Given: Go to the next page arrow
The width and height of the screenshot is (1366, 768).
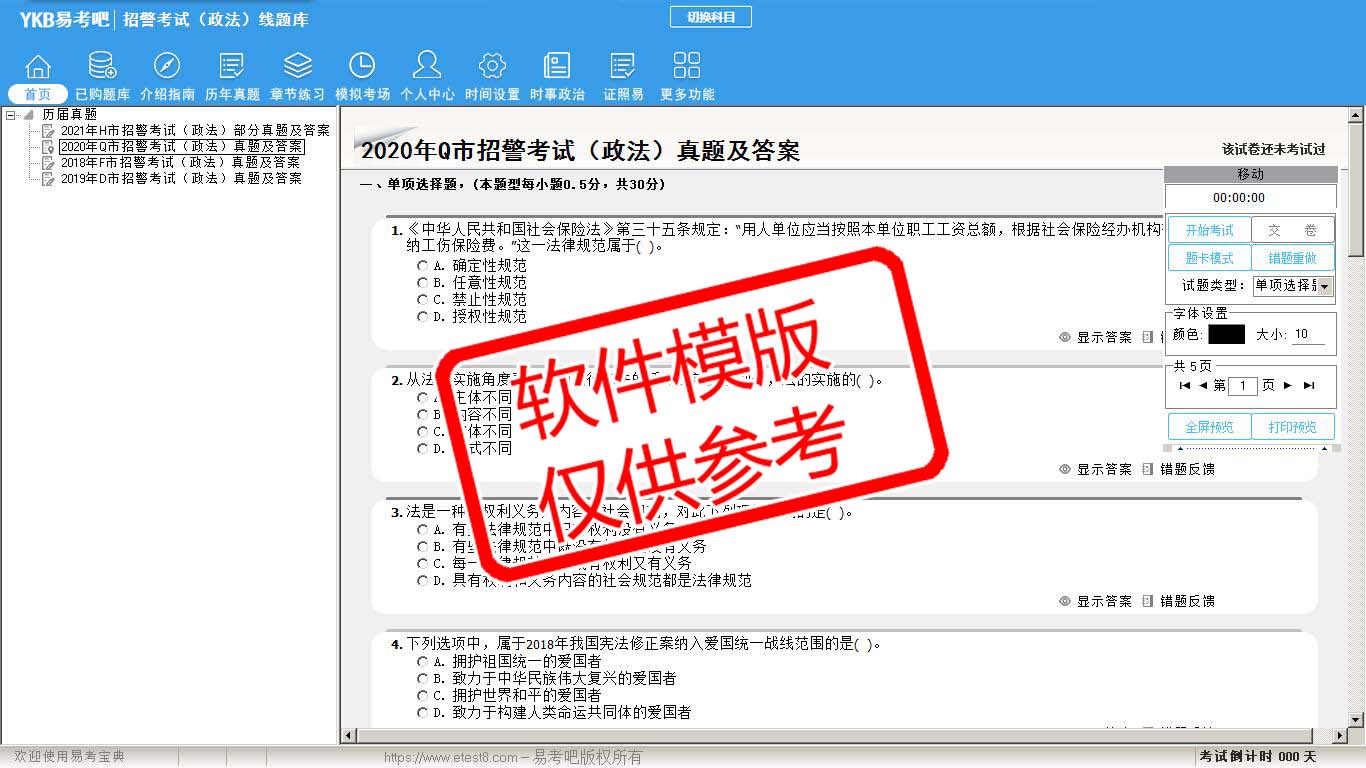Looking at the screenshot, I should coord(1288,386).
